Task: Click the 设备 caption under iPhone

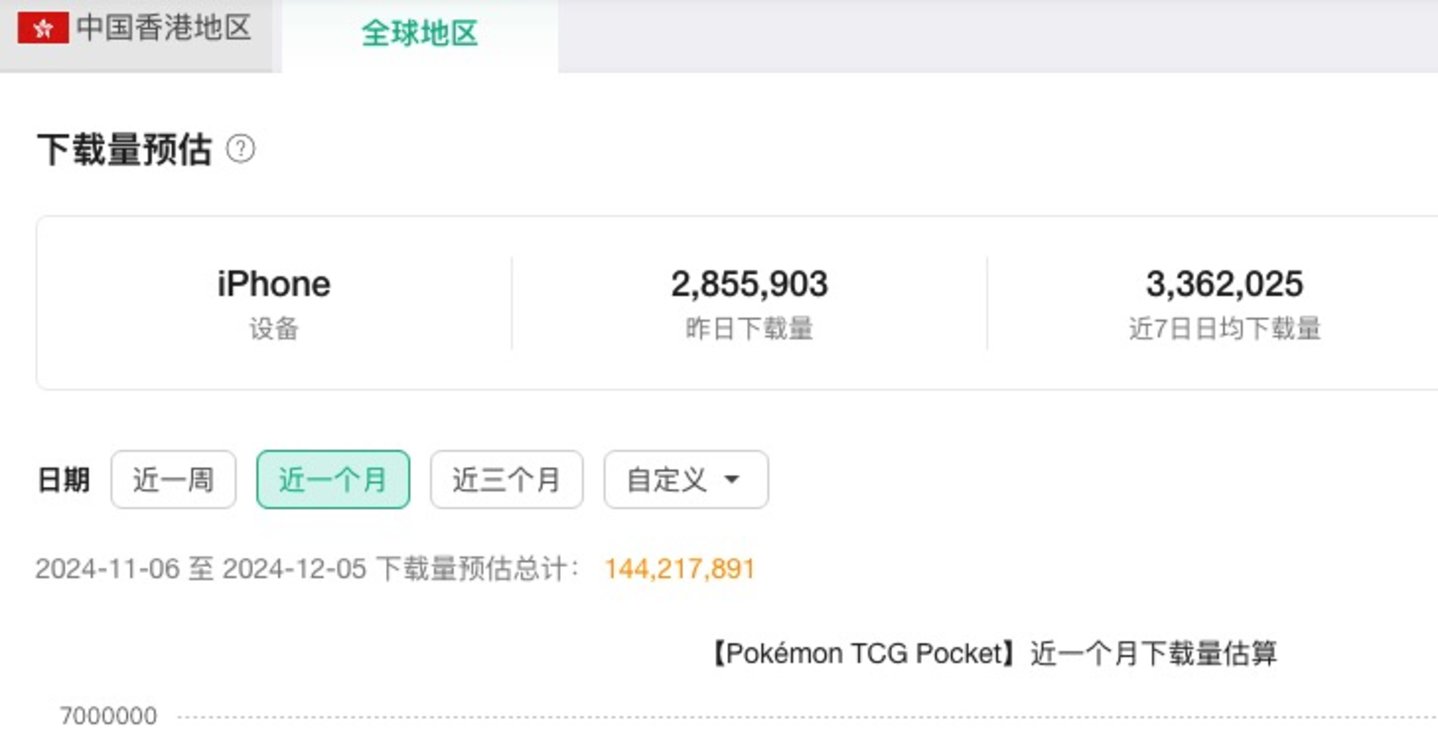Action: click(274, 329)
